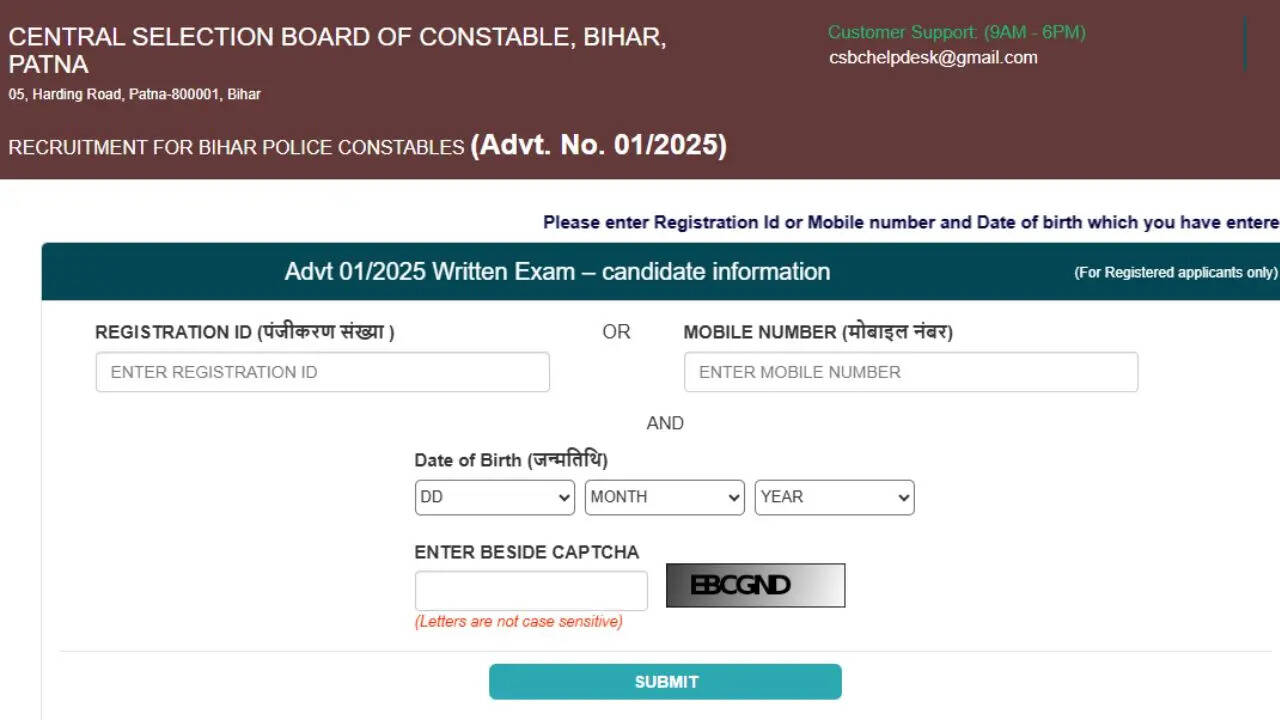Click the Written Exam candidate information banner
Viewport: 1280px width, 720px height.
point(557,271)
